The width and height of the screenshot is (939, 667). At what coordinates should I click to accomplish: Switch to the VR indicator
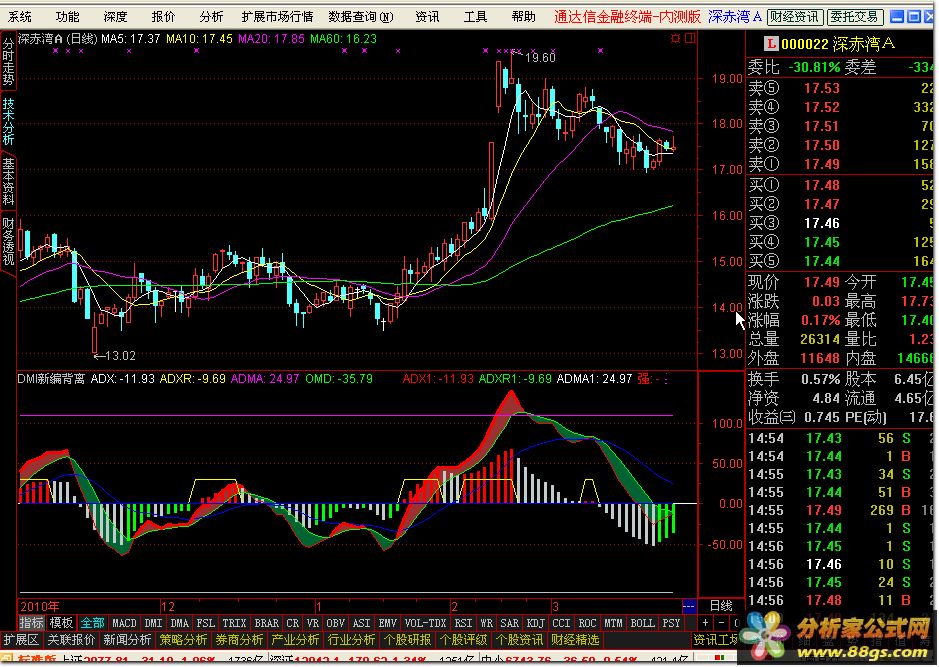(313, 623)
